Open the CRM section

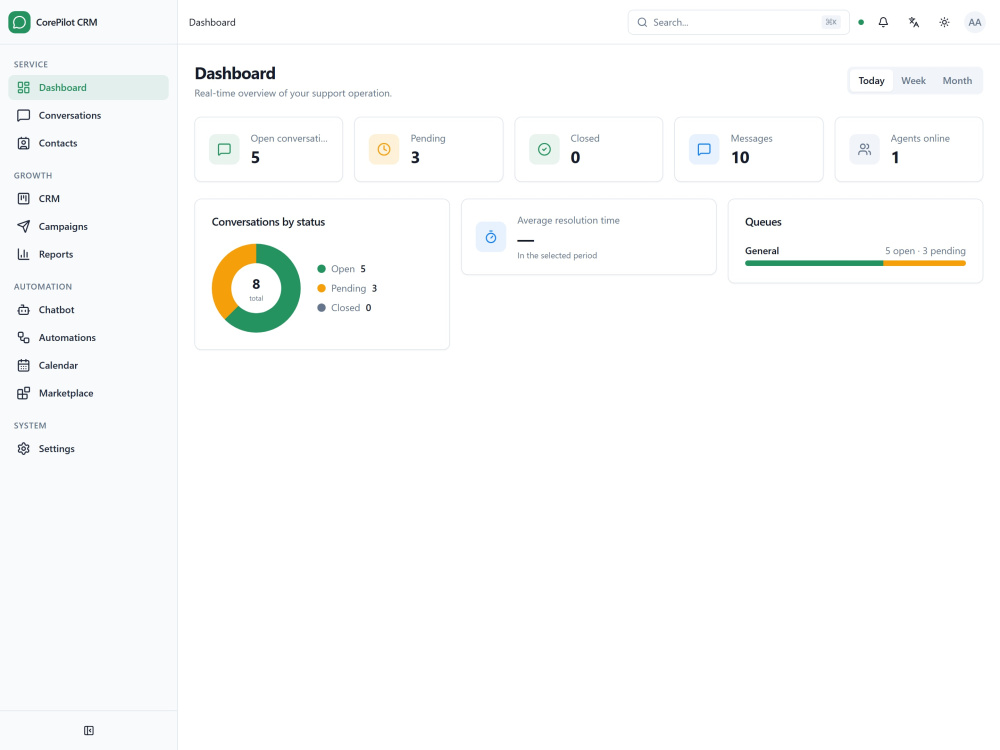[x=89, y=198]
